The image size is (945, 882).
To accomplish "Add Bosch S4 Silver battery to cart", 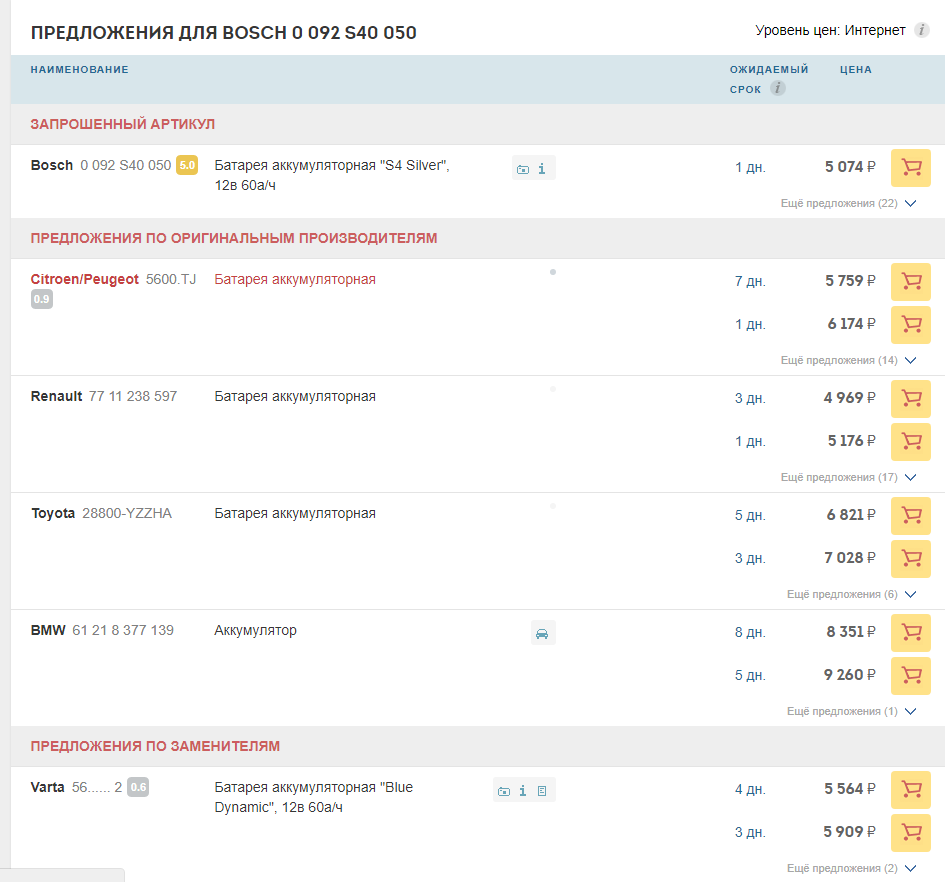I will (x=910, y=168).
